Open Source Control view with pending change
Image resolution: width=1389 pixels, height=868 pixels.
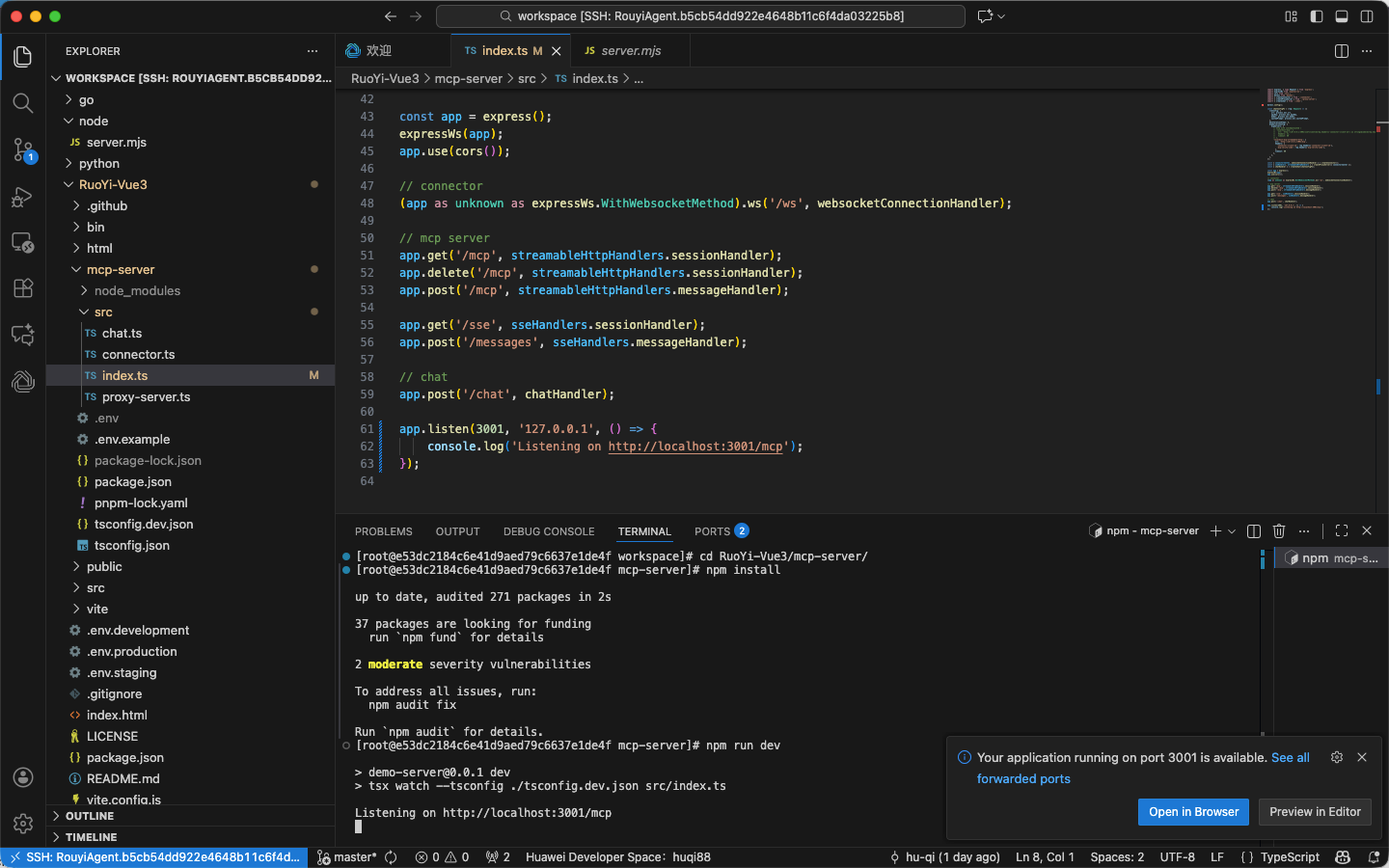click(x=23, y=149)
